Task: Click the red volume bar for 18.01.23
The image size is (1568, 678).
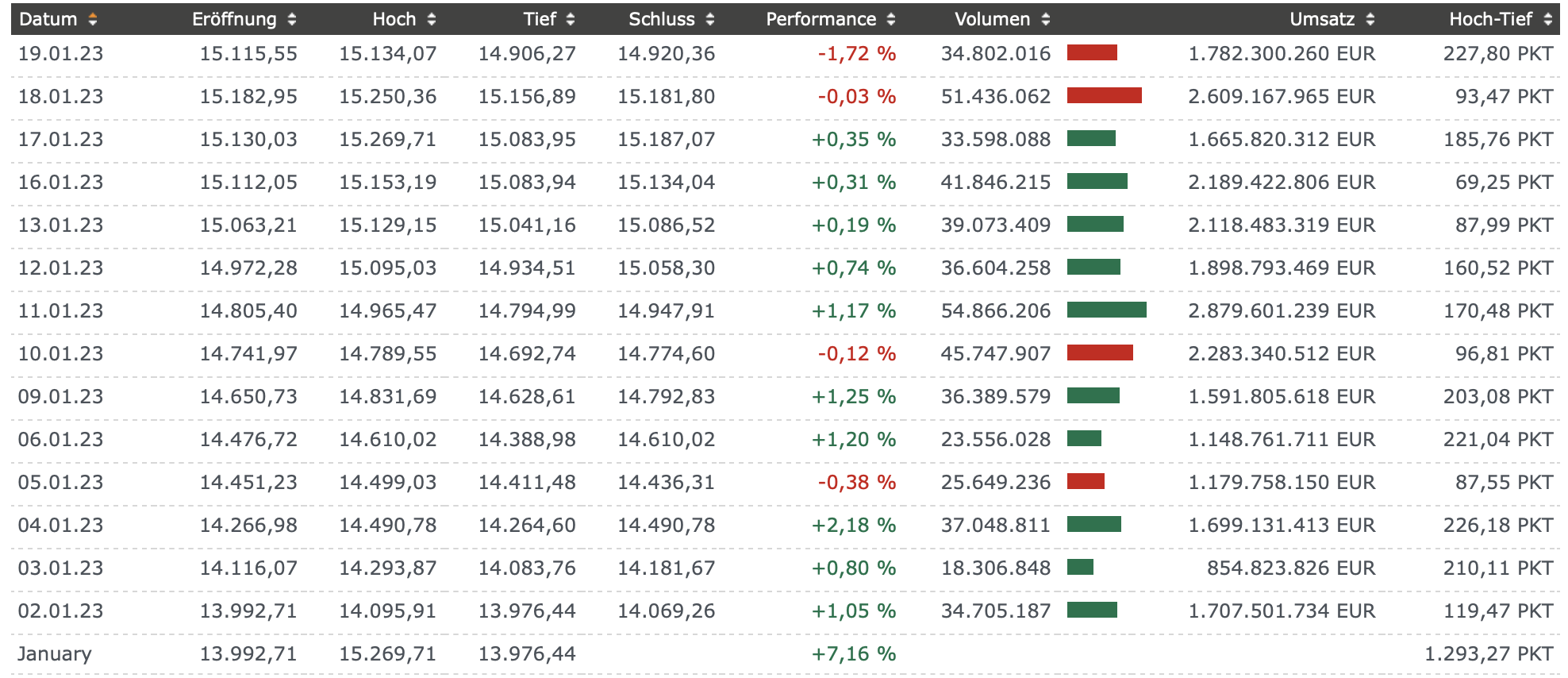Action: tap(1104, 96)
